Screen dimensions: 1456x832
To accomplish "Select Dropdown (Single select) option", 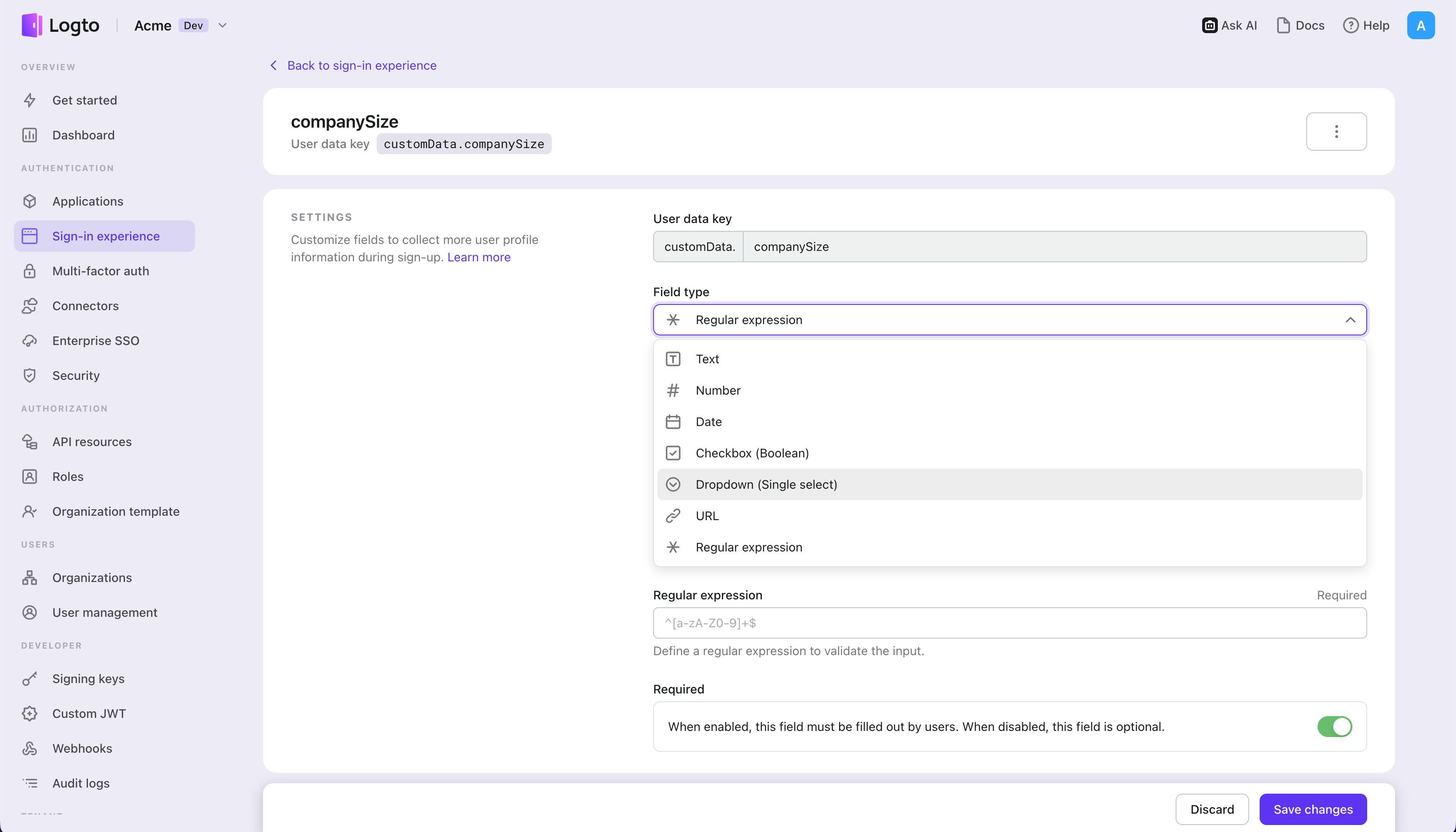I will pyautogui.click(x=1010, y=484).
